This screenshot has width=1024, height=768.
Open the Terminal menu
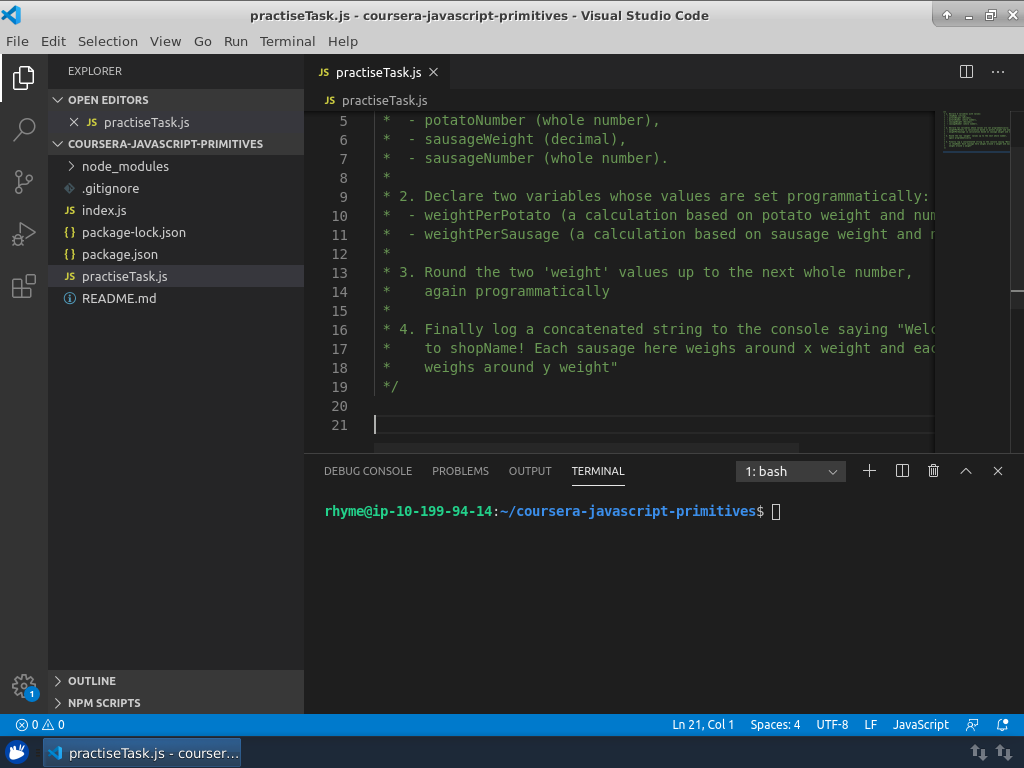287,41
